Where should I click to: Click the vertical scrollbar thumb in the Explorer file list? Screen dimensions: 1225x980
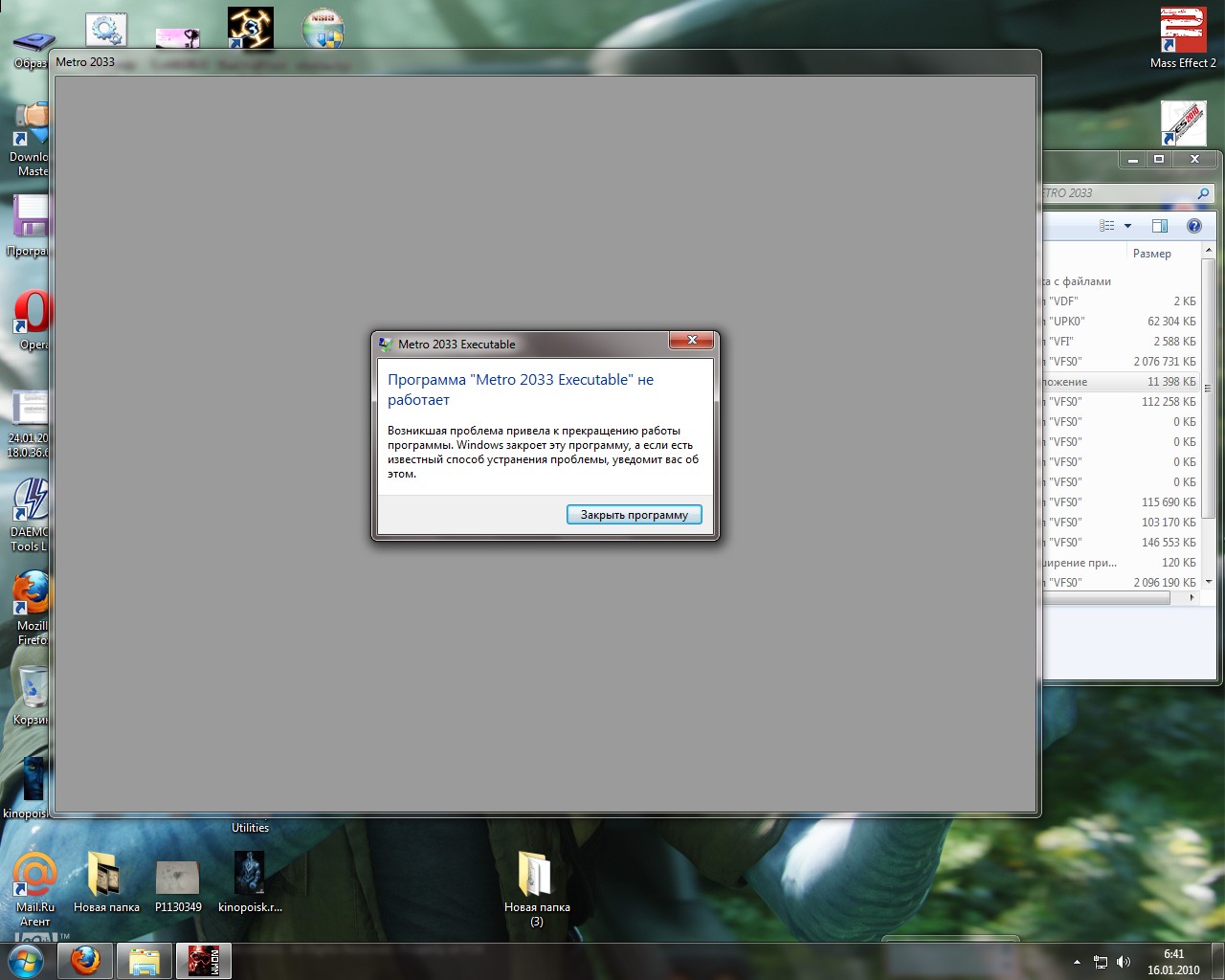(x=1209, y=389)
